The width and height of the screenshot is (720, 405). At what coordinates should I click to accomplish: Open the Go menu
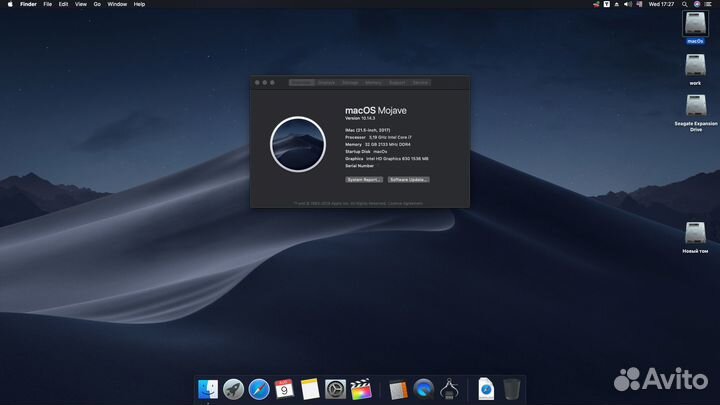click(97, 4)
